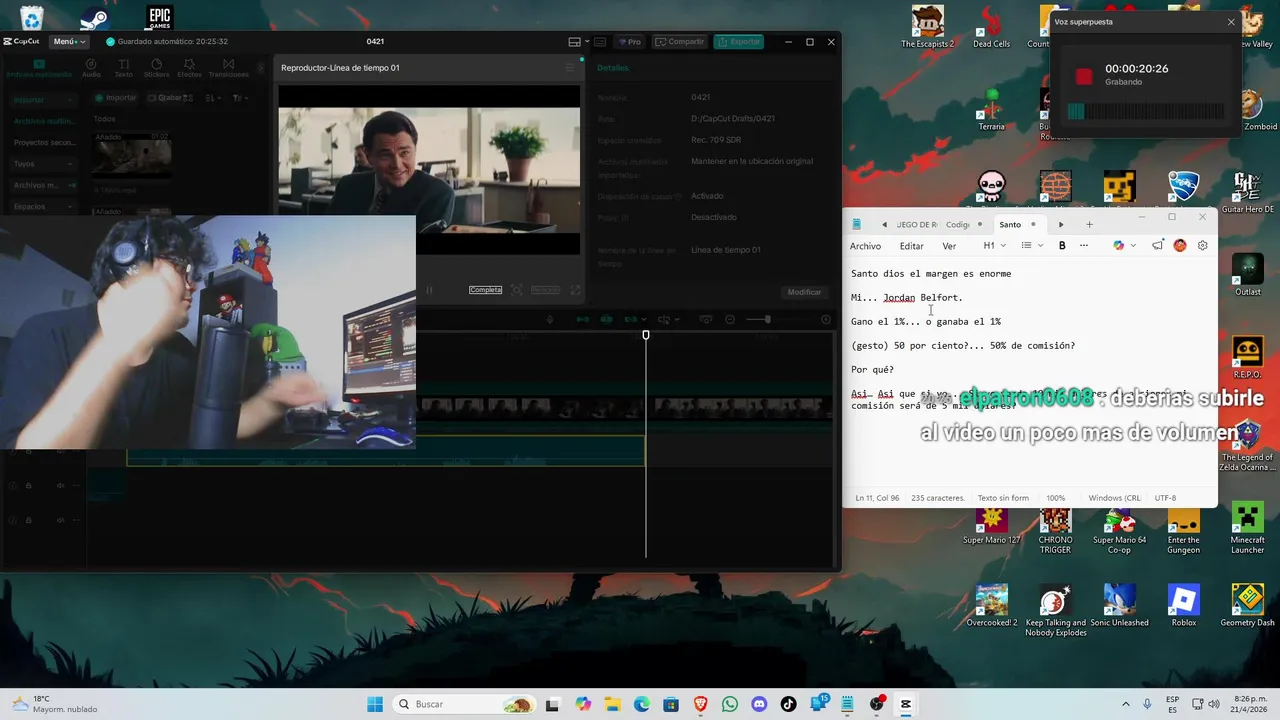Open The Escapists 2 desktop shortcut
This screenshot has width=1280, height=720.
pyautogui.click(x=927, y=27)
